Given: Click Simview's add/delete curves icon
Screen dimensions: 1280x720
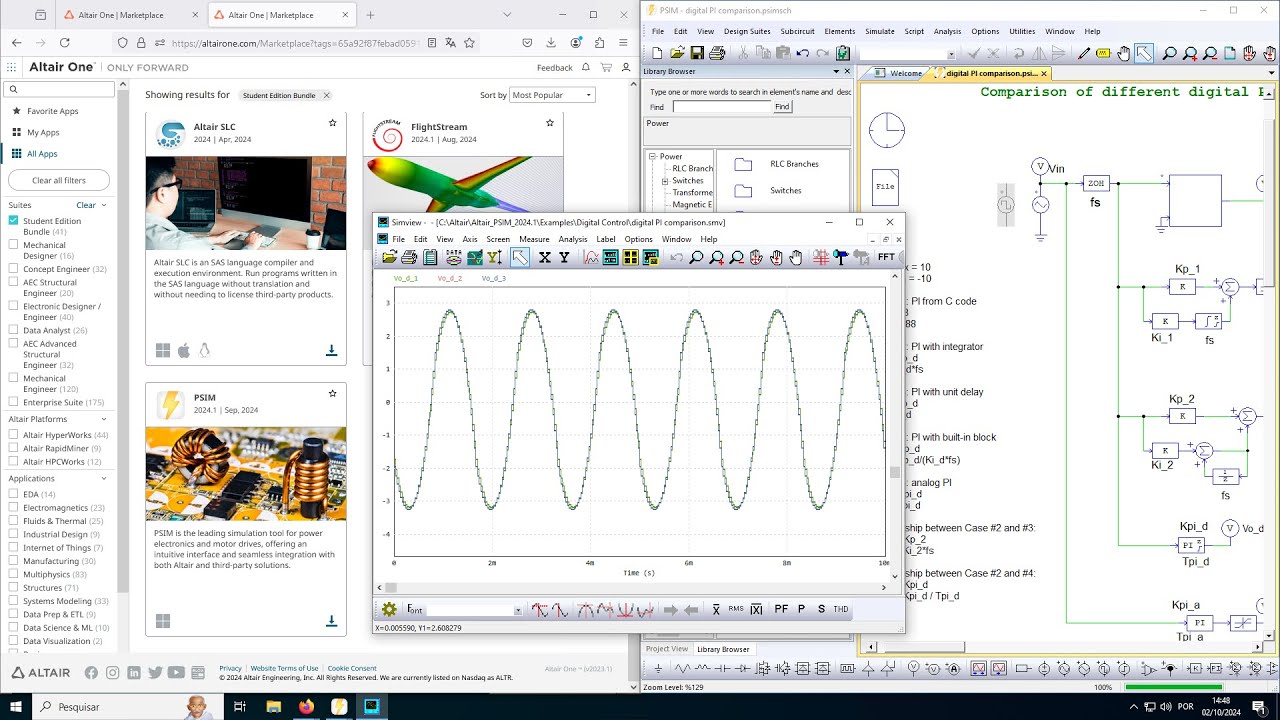Looking at the screenshot, I should (x=591, y=258).
